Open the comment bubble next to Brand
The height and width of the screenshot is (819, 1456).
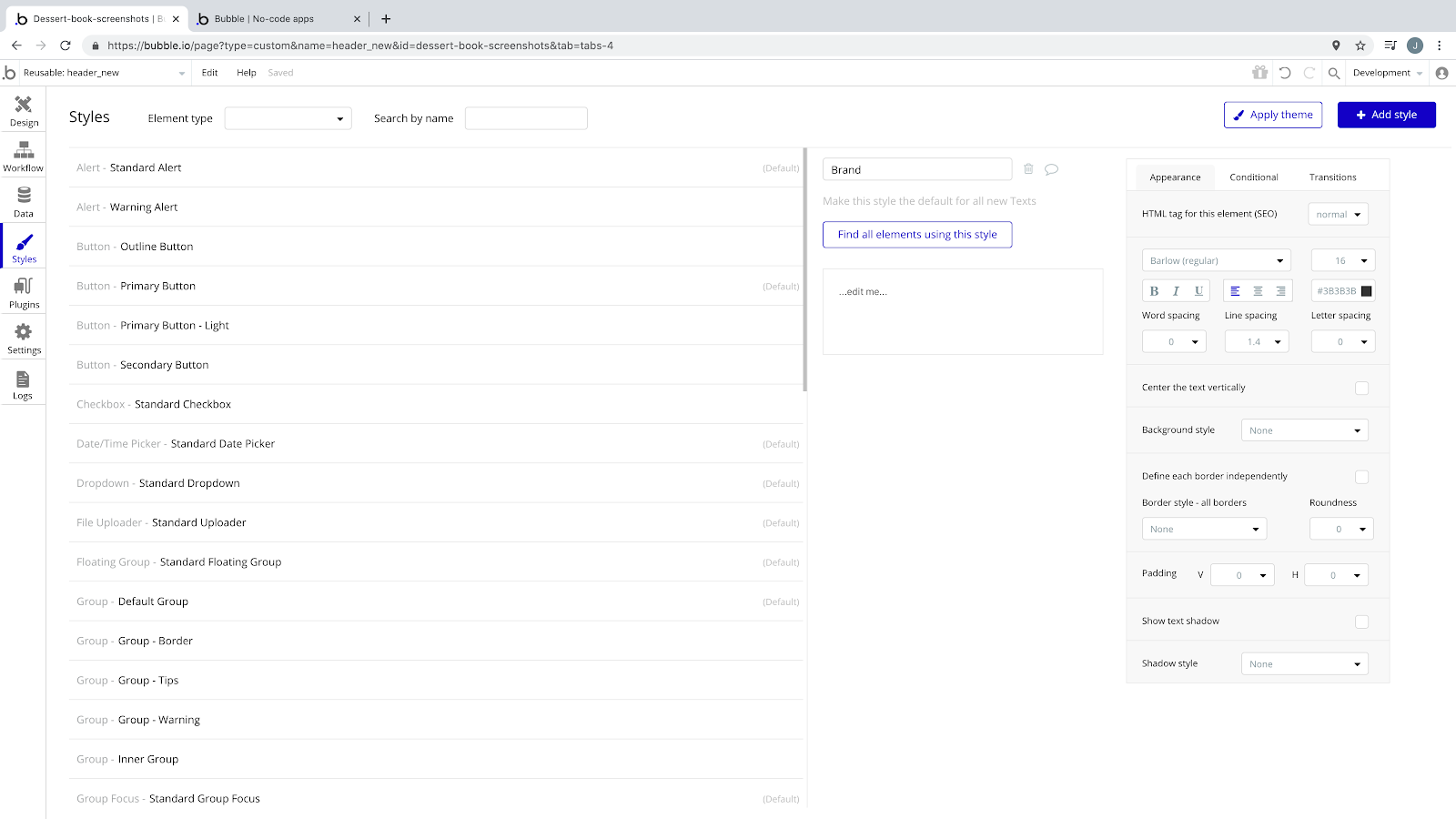[1052, 168]
